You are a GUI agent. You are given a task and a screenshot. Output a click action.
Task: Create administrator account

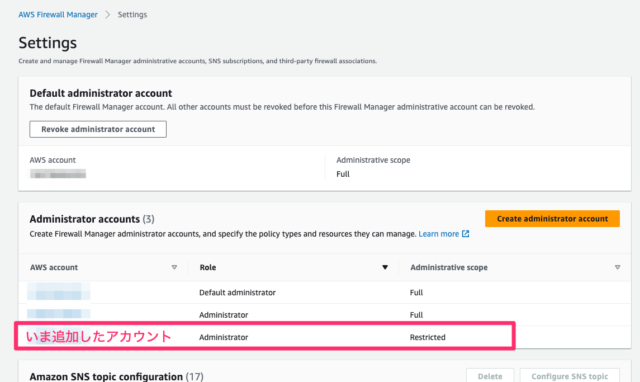552,219
